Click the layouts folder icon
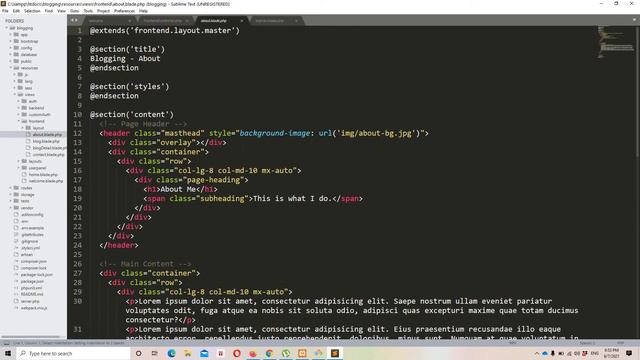The image size is (640, 360). [24, 161]
